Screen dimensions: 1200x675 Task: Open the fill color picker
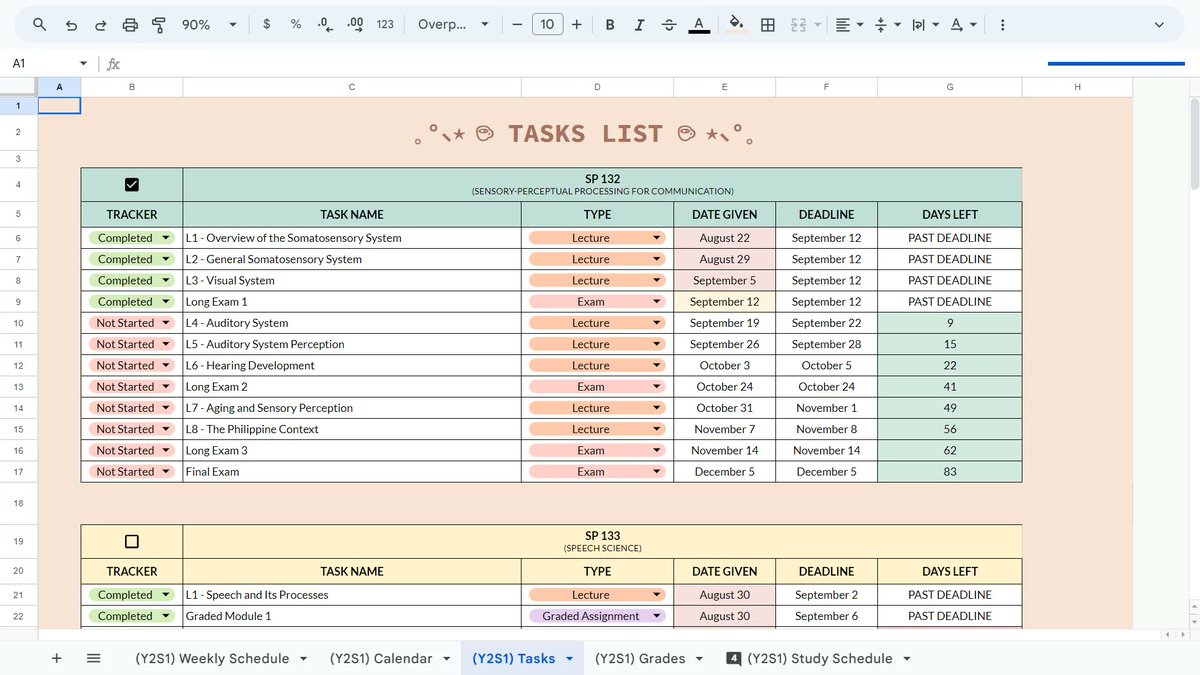[x=737, y=25]
